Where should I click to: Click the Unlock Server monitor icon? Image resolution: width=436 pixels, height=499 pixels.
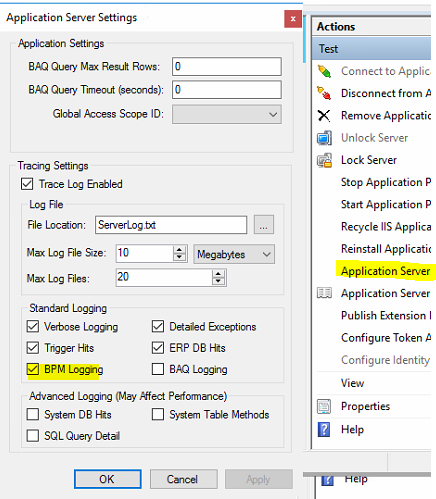pyautogui.click(x=324, y=138)
